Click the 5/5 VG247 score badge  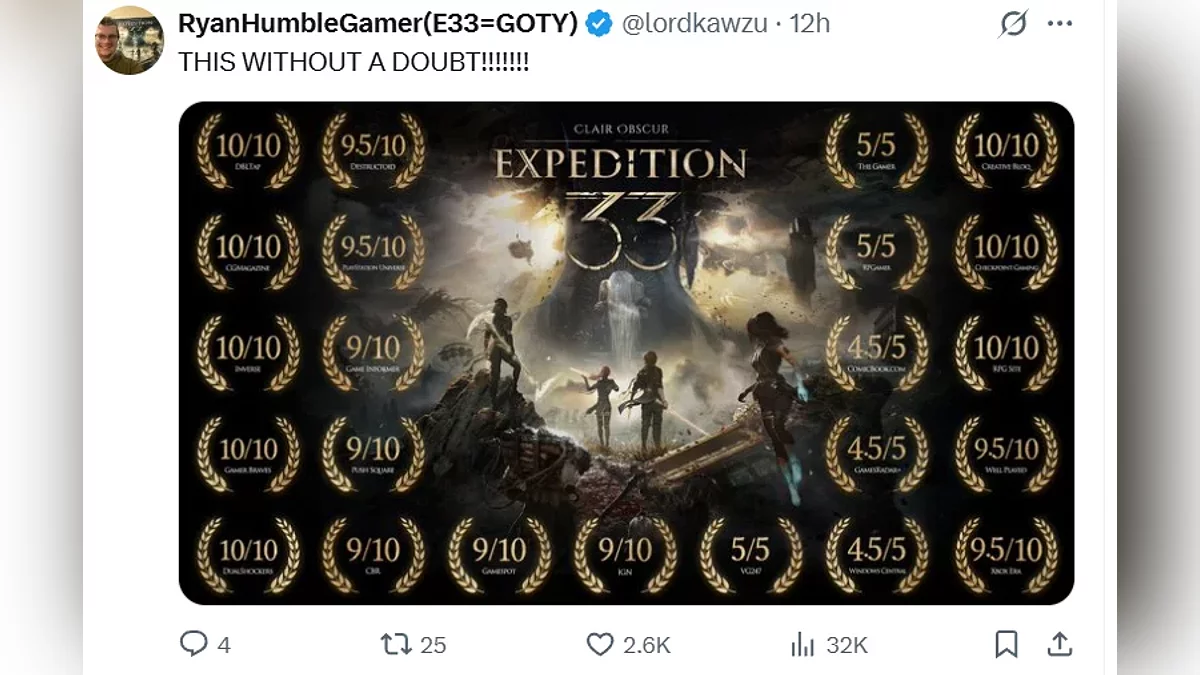click(x=750, y=553)
